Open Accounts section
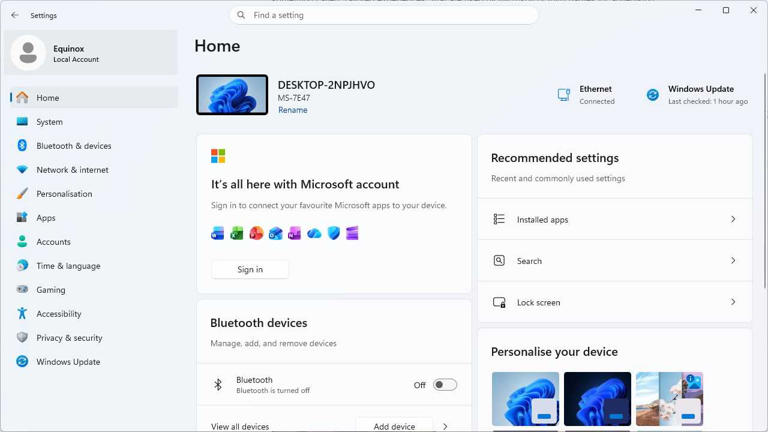Screen dimensions: 768x432 tap(93, 241)
